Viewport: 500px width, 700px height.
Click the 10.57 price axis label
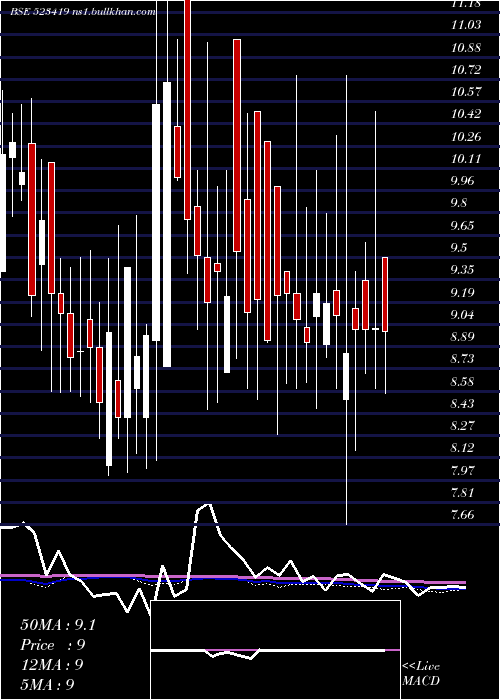coord(466,92)
